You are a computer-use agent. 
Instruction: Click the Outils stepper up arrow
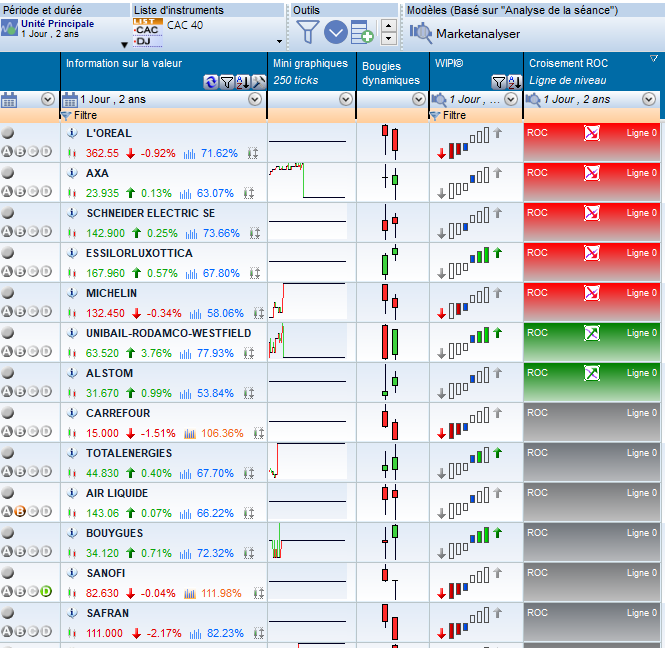click(388, 26)
